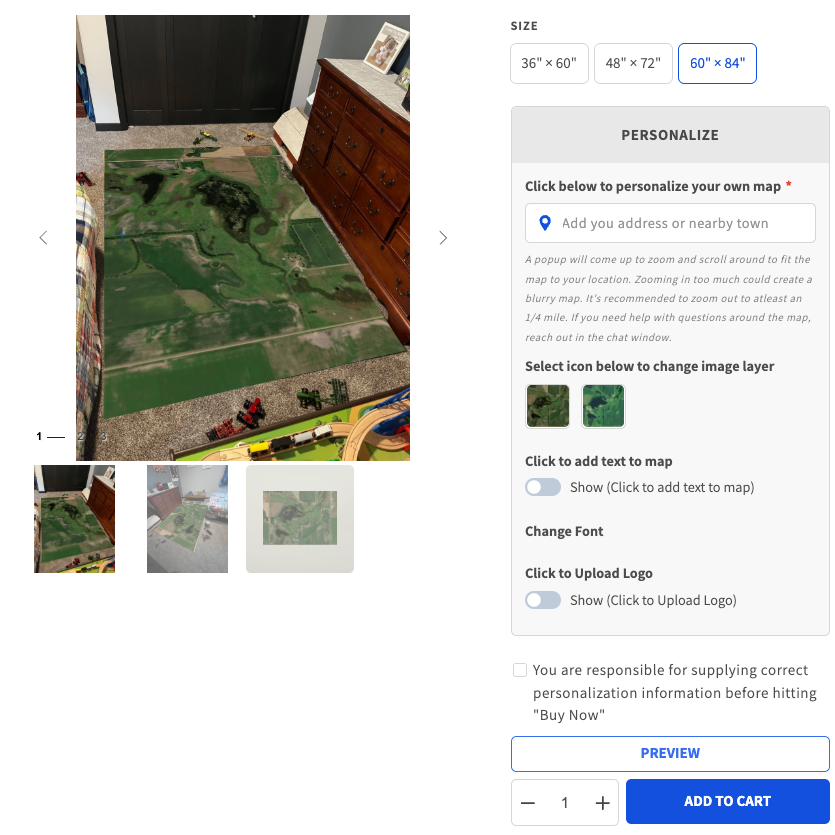The height and width of the screenshot is (835, 835).
Task: Click the blue location pin icon
Action: [x=545, y=223]
